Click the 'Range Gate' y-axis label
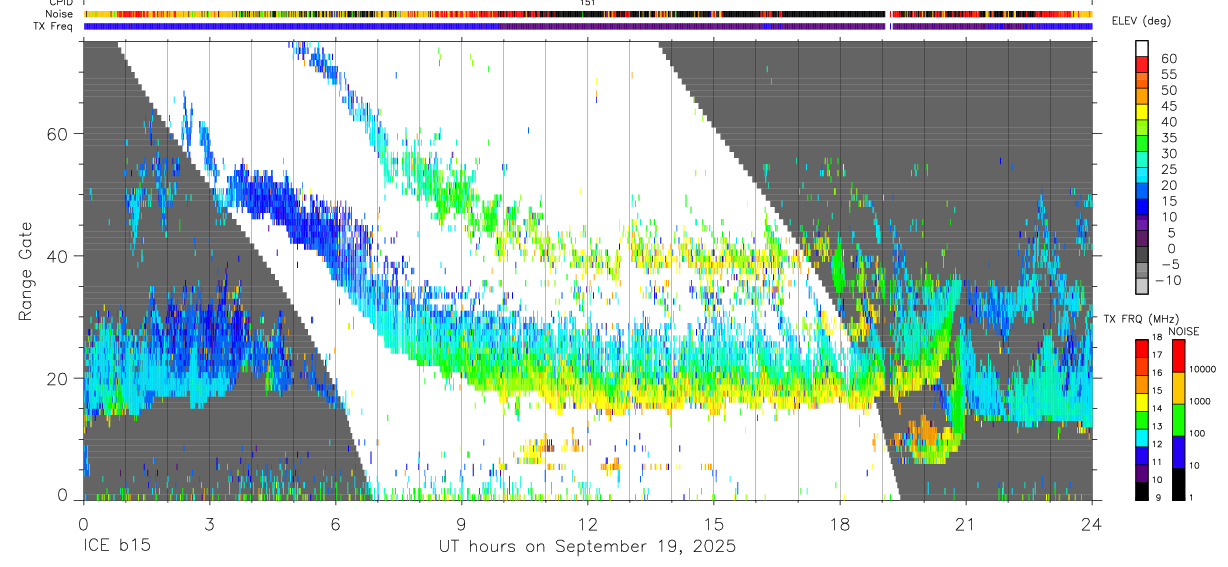 pos(26,271)
